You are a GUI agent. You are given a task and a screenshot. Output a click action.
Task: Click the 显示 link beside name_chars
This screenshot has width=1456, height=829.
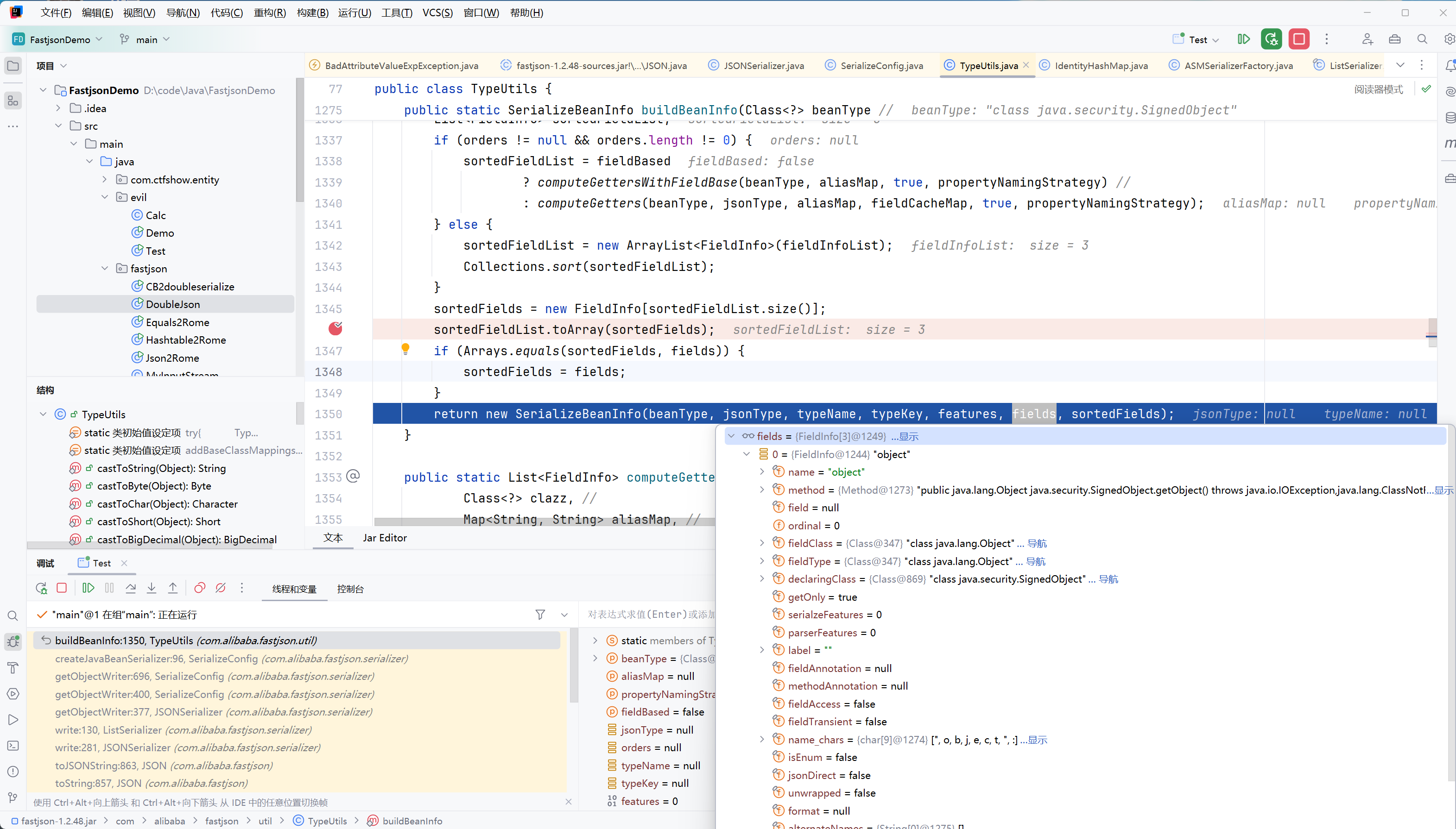point(1034,740)
